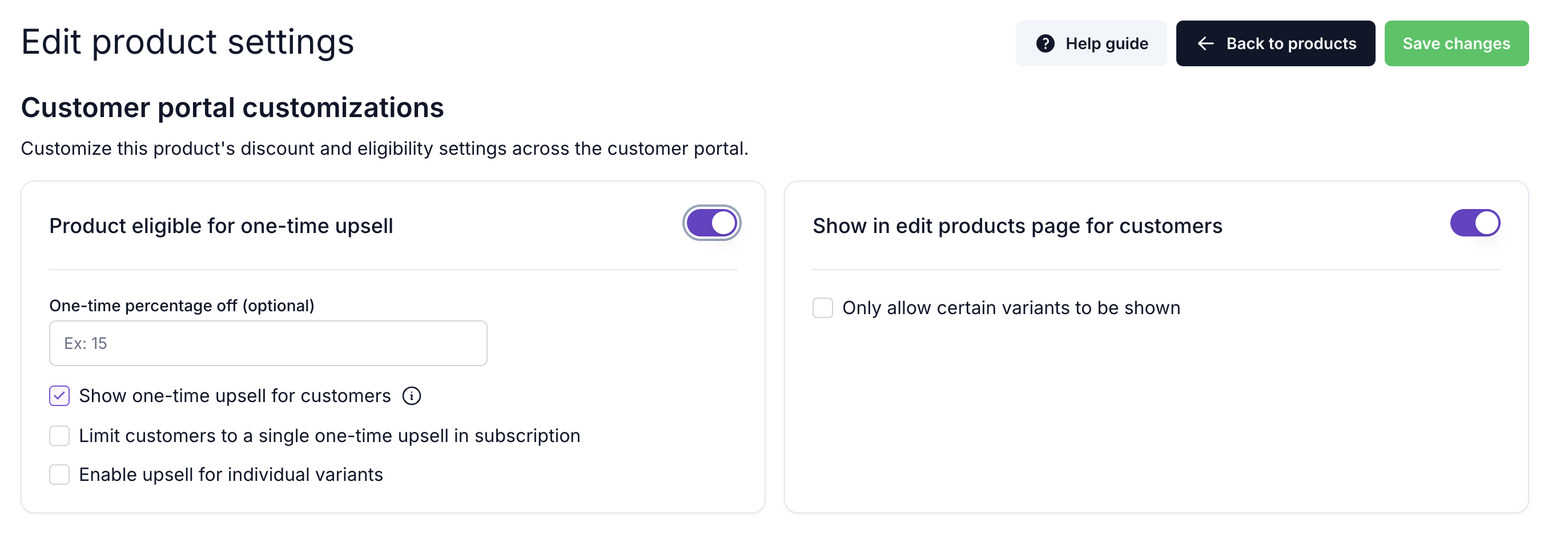Click the Enable upsell for individual variants label text
Screen dimensions: 1568x546
coord(231,474)
